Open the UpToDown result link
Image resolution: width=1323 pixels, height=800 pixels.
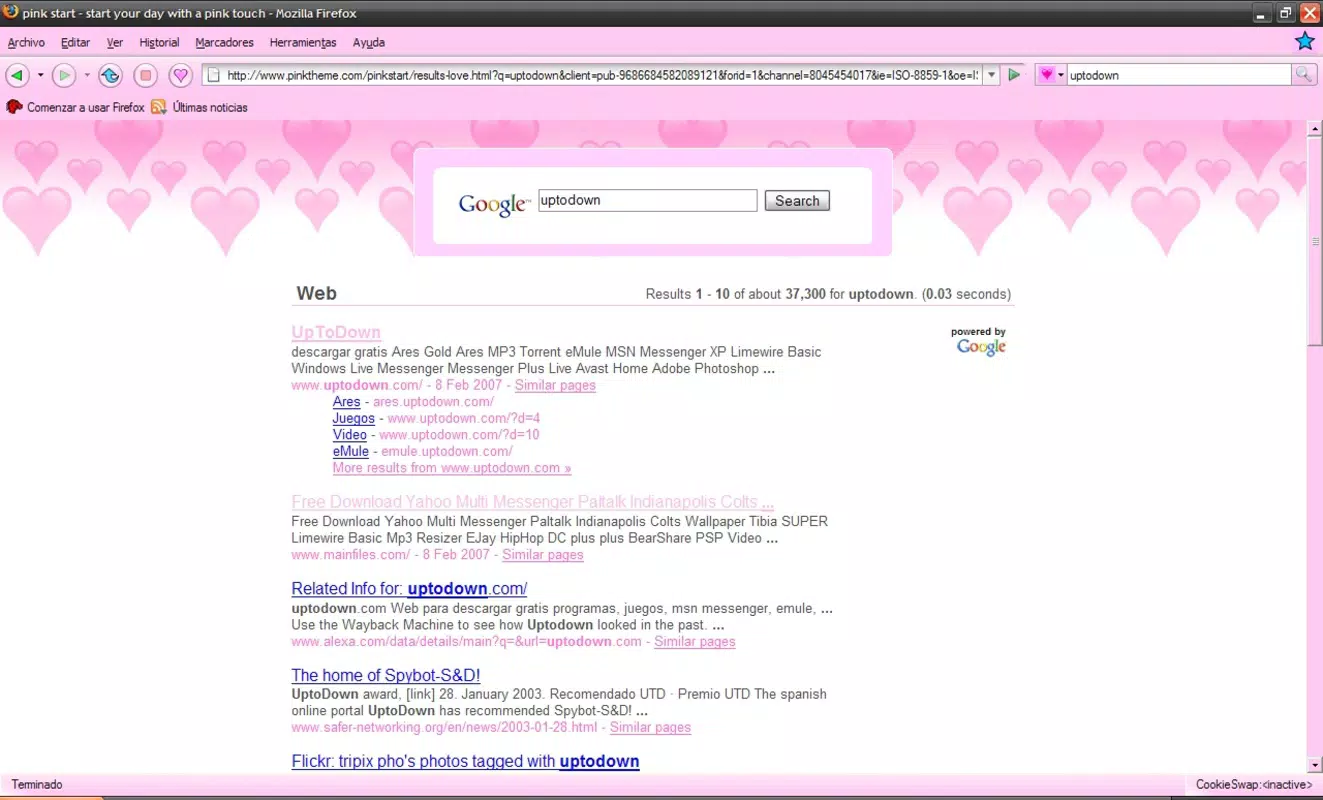pos(336,332)
